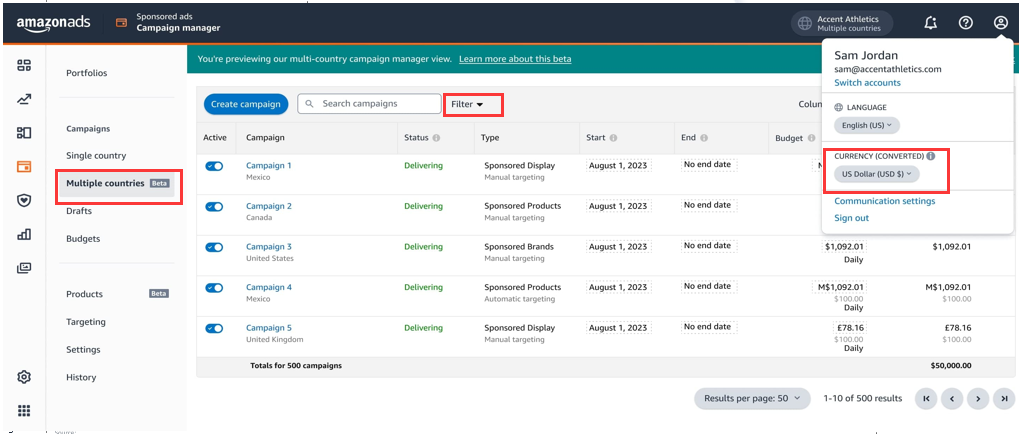Toggle Campaign 2 active switch

pos(214,207)
